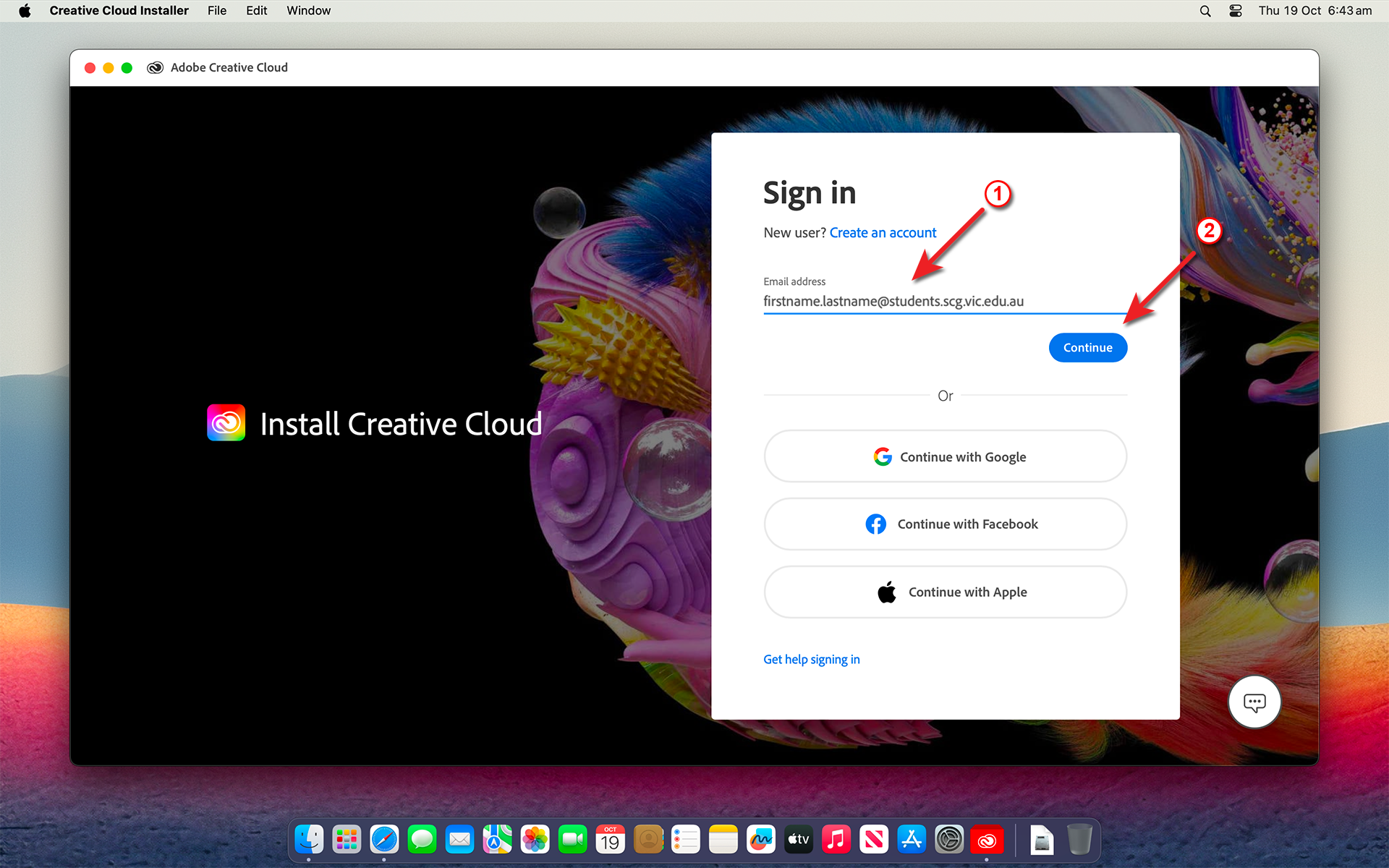Click the Adobe Creative Cloud title icon
The image size is (1389, 868).
[155, 67]
